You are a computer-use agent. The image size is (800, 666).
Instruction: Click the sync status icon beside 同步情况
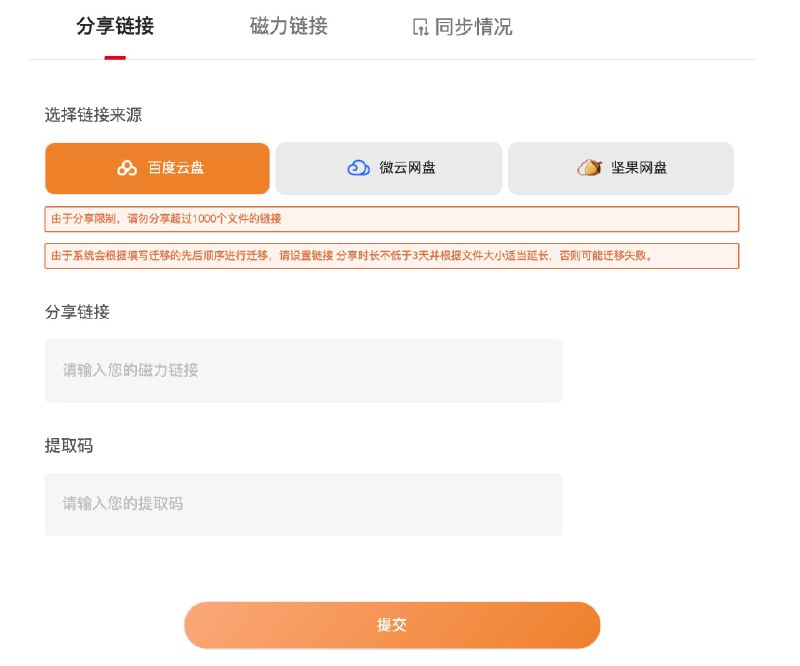pyautogui.click(x=421, y=27)
